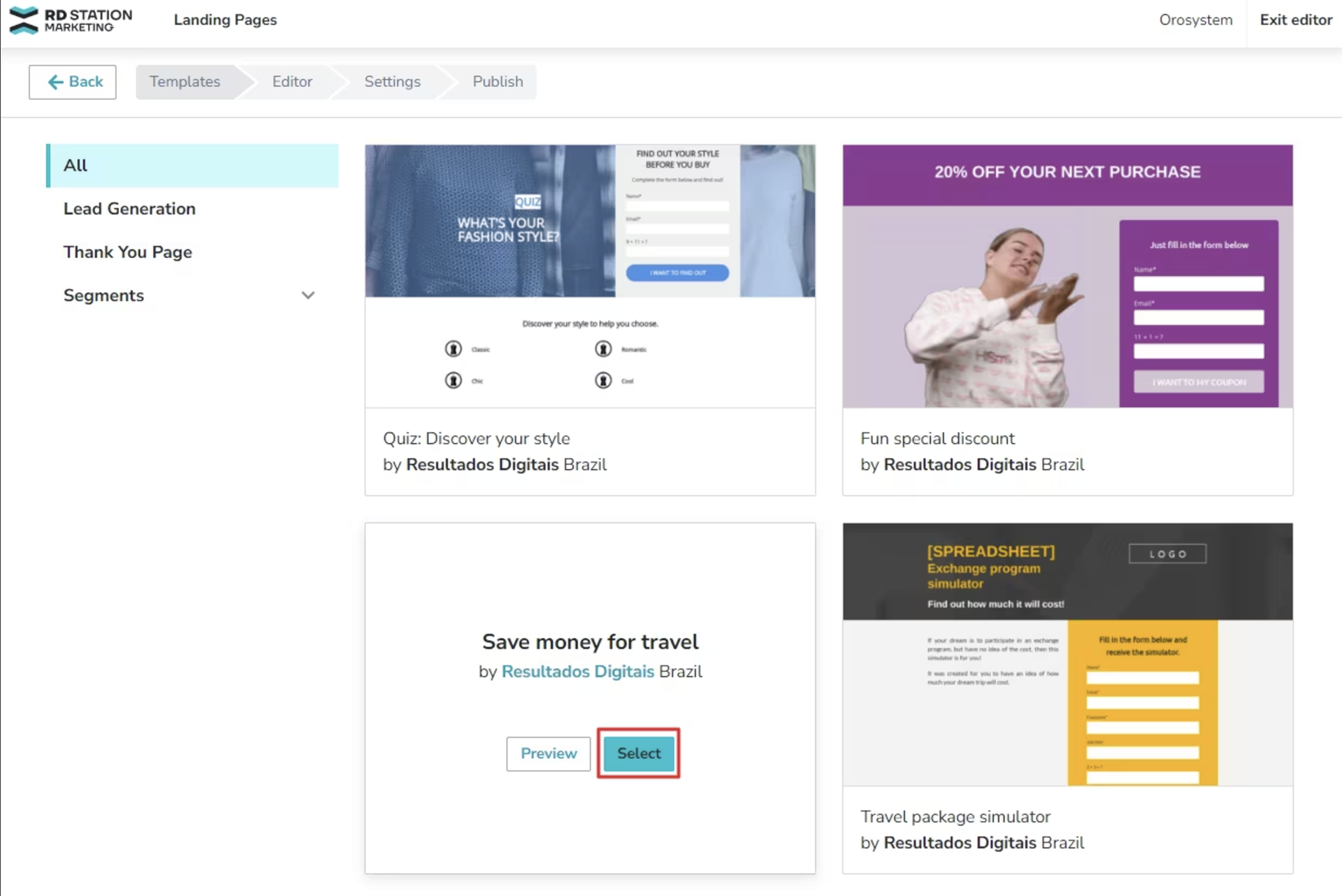Go to Publish breadcrumb step

click(498, 82)
